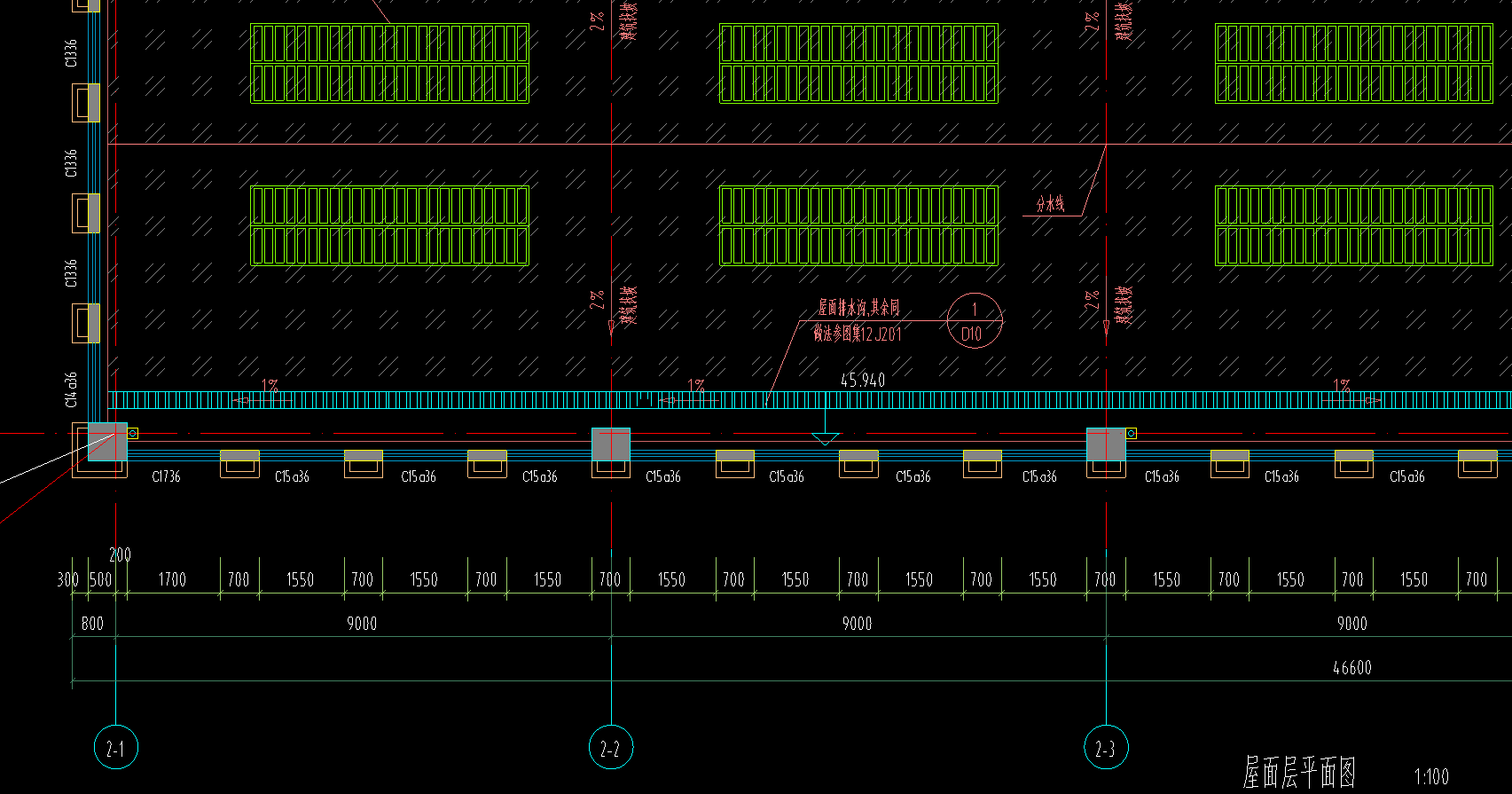This screenshot has width=1512, height=794.
Task: Select axis bubble 2-1
Action: [115, 748]
